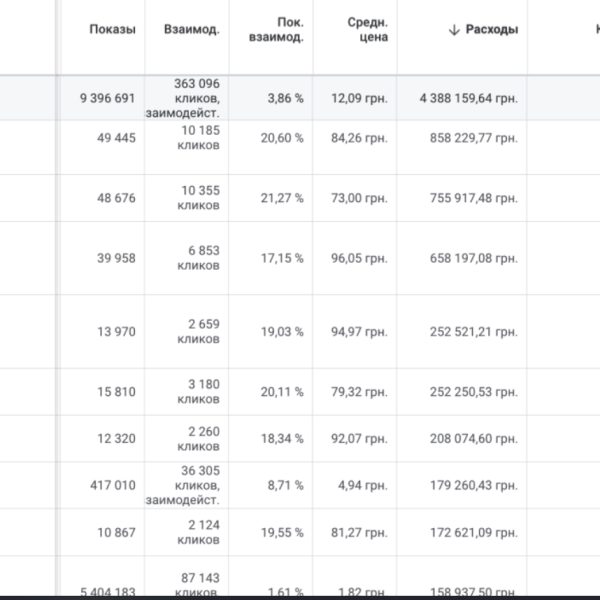Select the 17,15 % rate cell

(281, 258)
